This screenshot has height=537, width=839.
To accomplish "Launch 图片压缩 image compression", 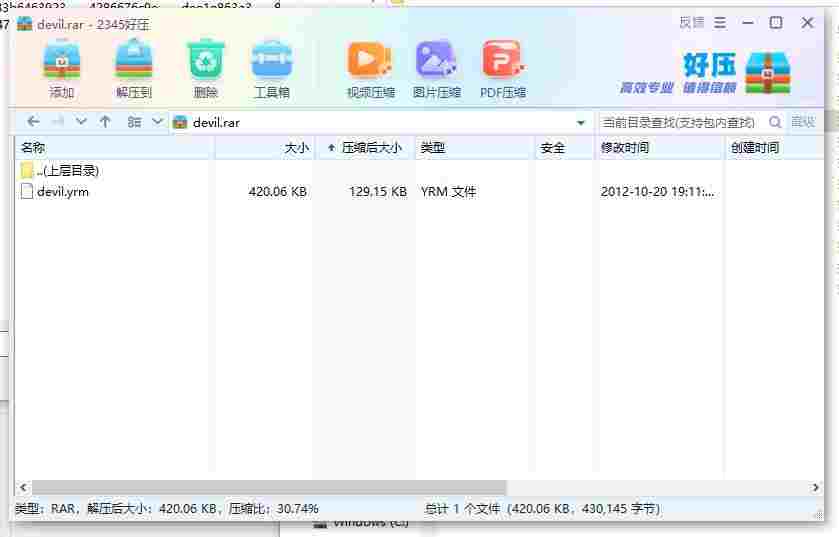I will [x=437, y=70].
